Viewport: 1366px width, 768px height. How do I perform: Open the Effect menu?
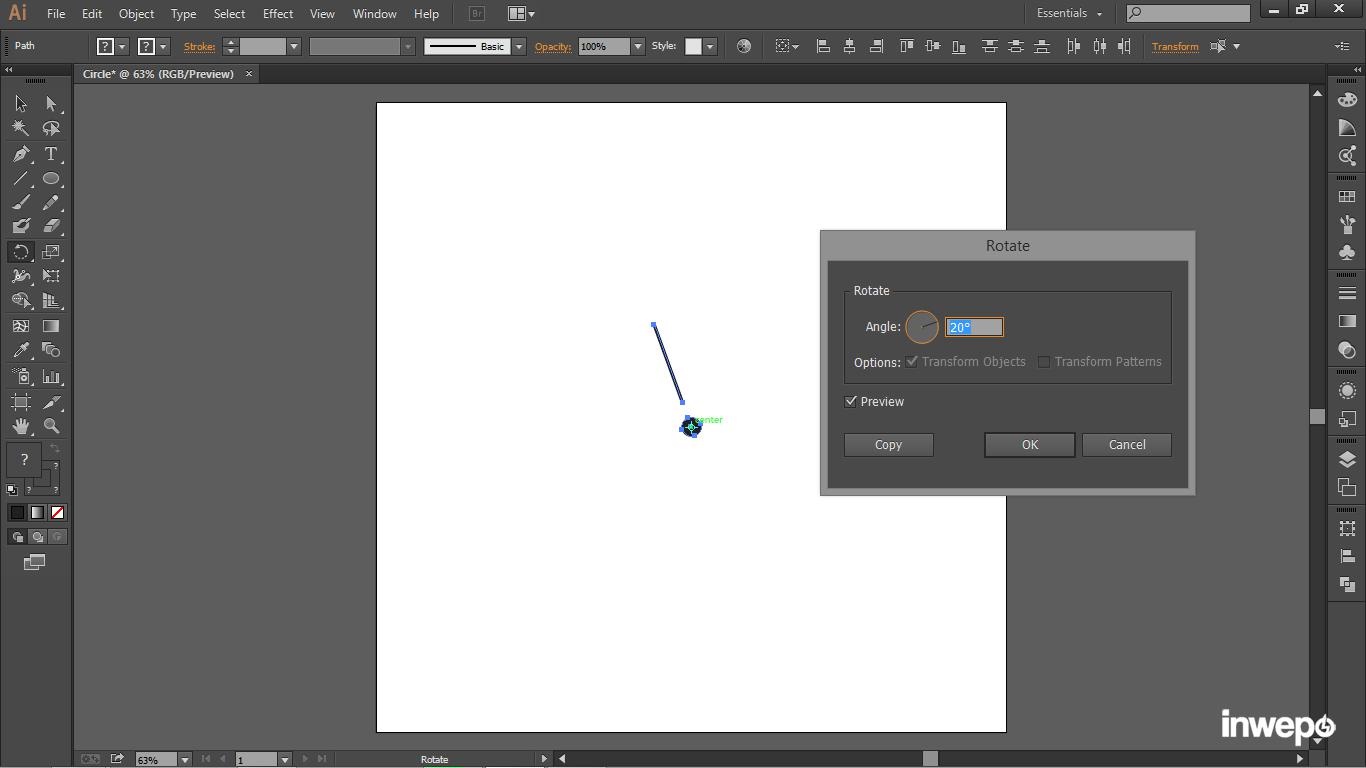click(x=278, y=14)
